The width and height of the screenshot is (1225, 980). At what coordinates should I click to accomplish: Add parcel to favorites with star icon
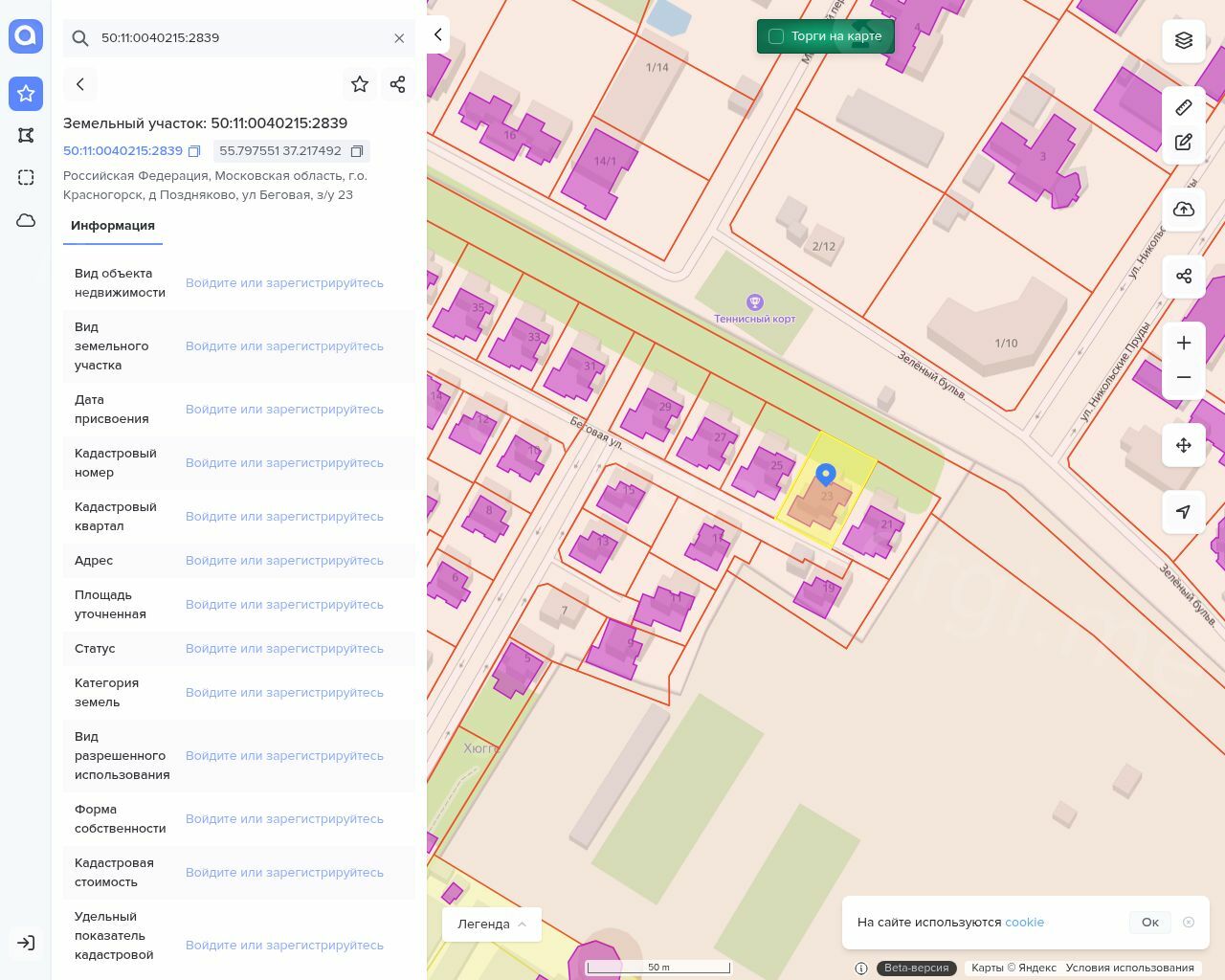pos(360,84)
